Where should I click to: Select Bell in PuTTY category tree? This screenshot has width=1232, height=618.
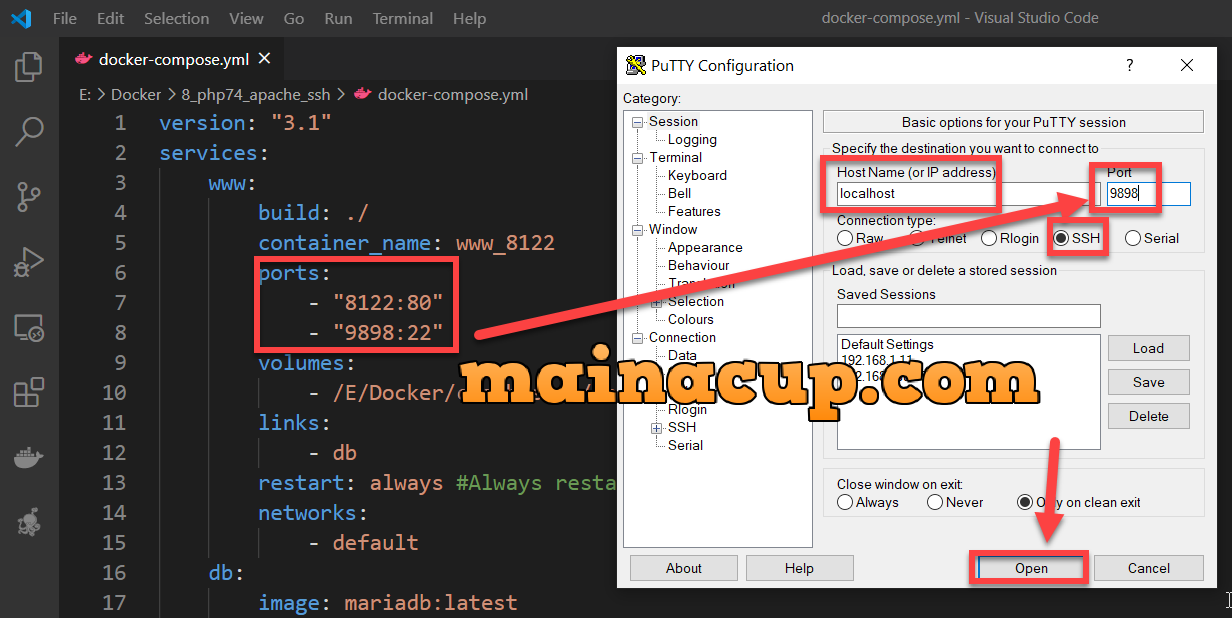coord(679,193)
